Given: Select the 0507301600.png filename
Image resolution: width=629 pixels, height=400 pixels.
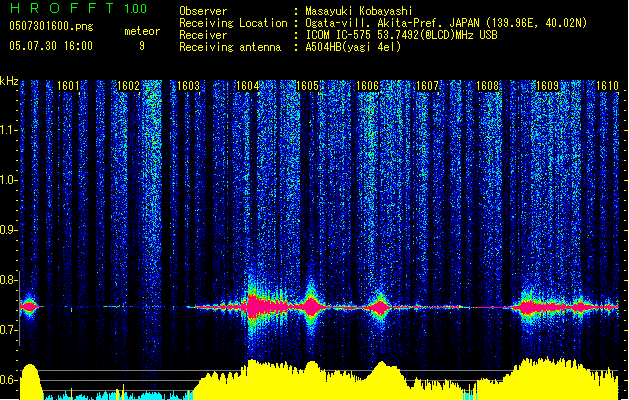Looking at the screenshot, I should click(x=50, y=27).
